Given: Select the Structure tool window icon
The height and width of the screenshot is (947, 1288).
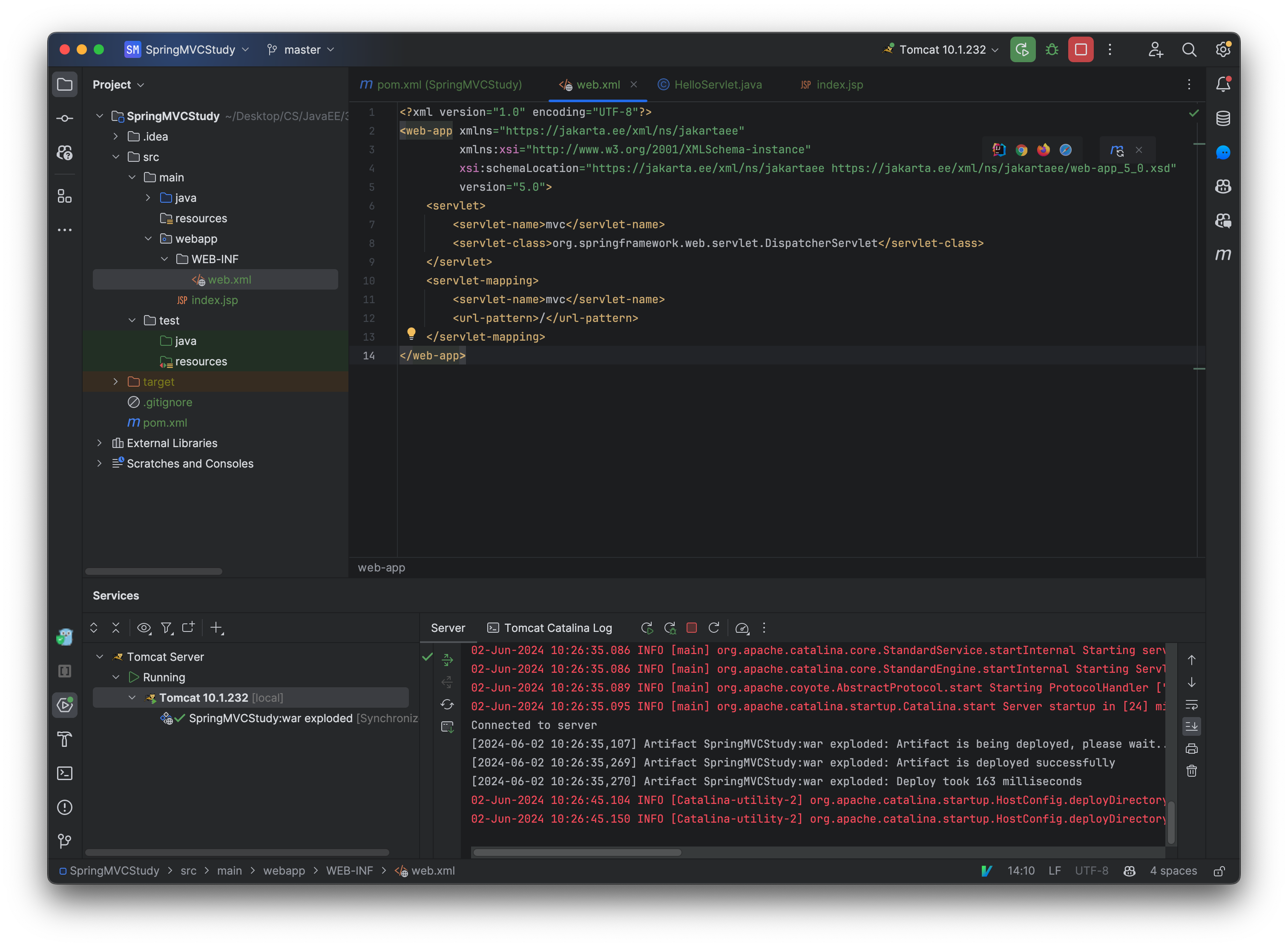Looking at the screenshot, I should point(64,197).
